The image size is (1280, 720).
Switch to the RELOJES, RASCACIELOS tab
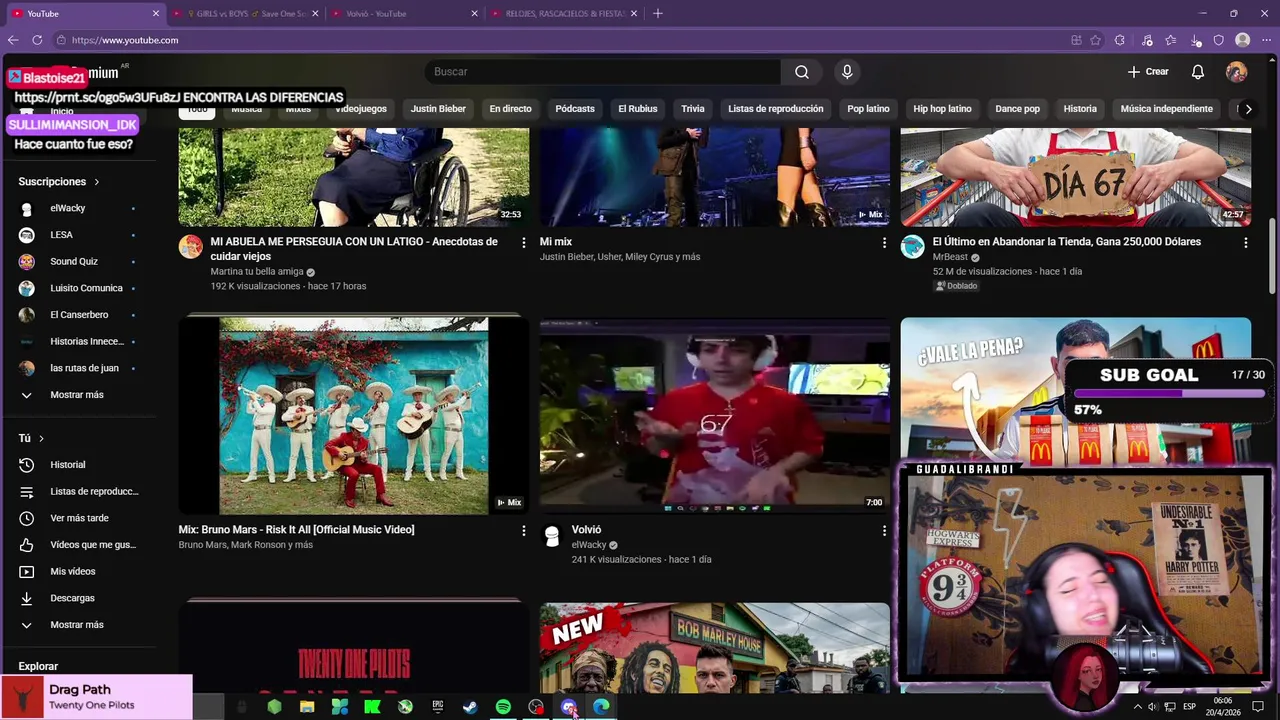pos(565,13)
